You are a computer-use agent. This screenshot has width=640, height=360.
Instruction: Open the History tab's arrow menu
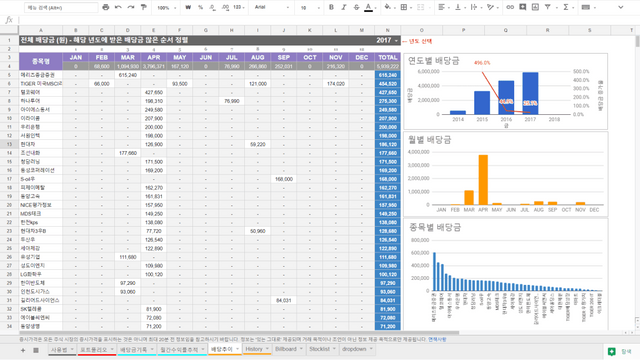tap(267, 349)
